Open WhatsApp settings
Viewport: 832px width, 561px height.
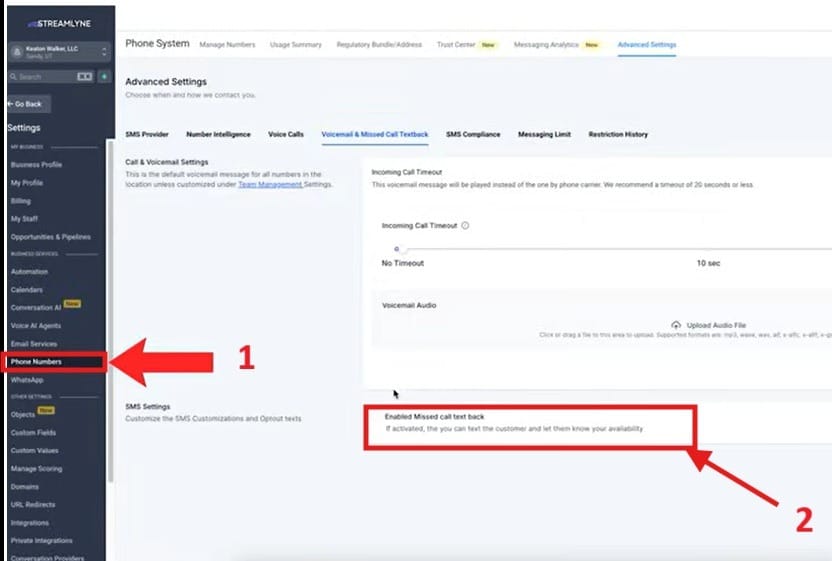pos(27,380)
